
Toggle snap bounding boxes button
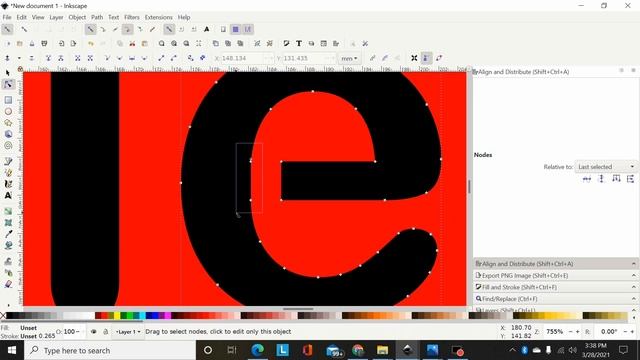pyautogui.click(x=24, y=29)
